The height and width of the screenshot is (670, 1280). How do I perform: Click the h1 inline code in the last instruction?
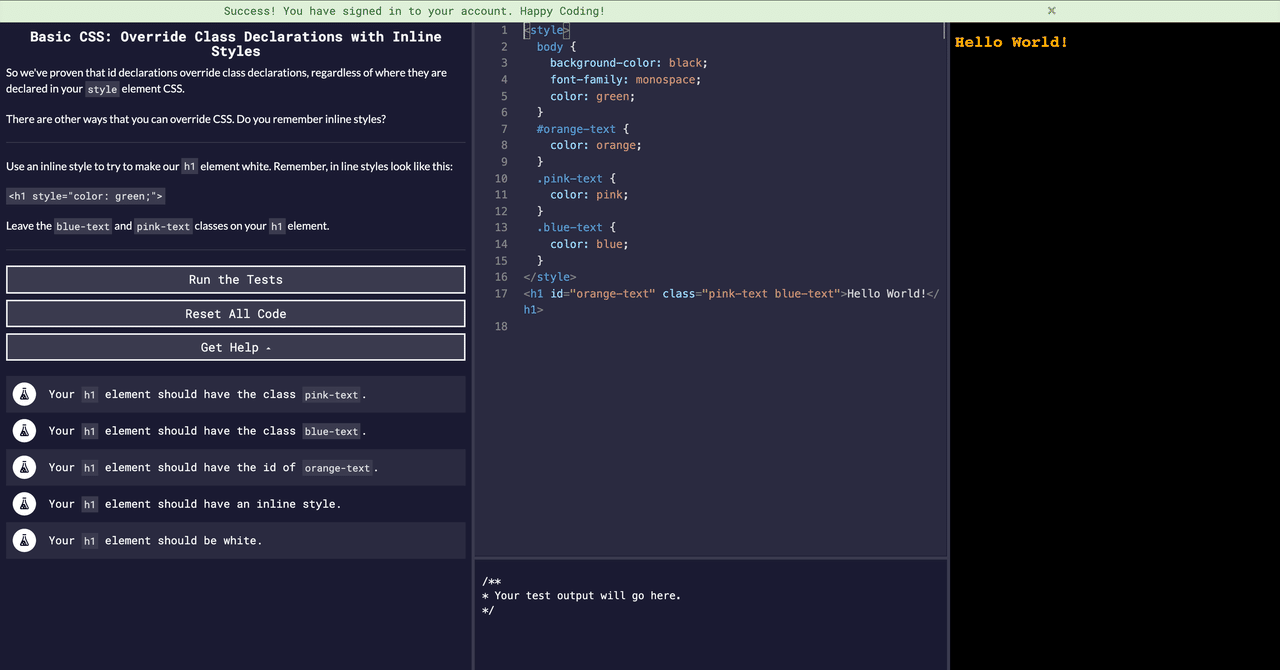(276, 226)
